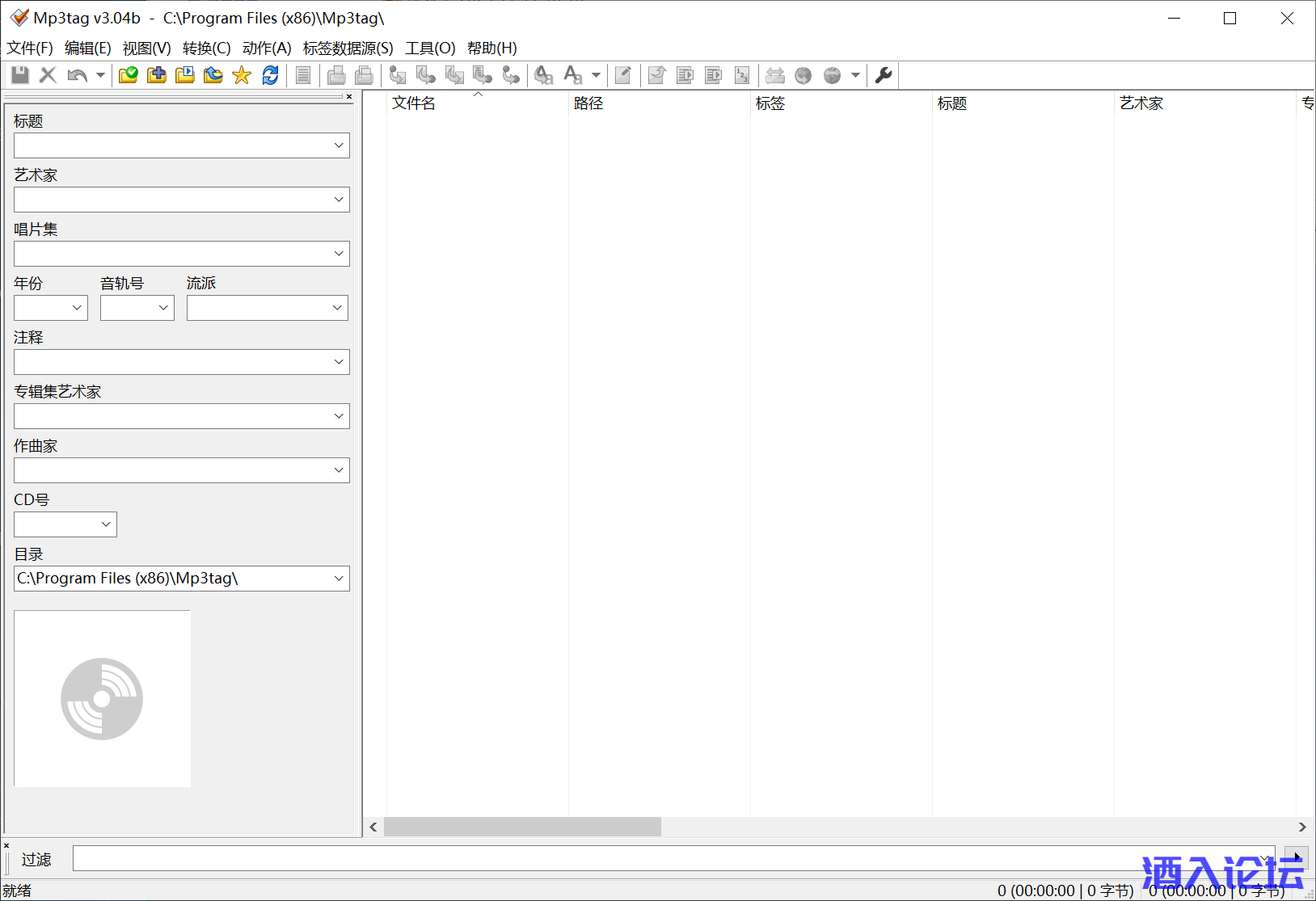This screenshot has width=1316, height=901.
Task: Expand the 目录 directory path dropdown
Action: tap(339, 579)
